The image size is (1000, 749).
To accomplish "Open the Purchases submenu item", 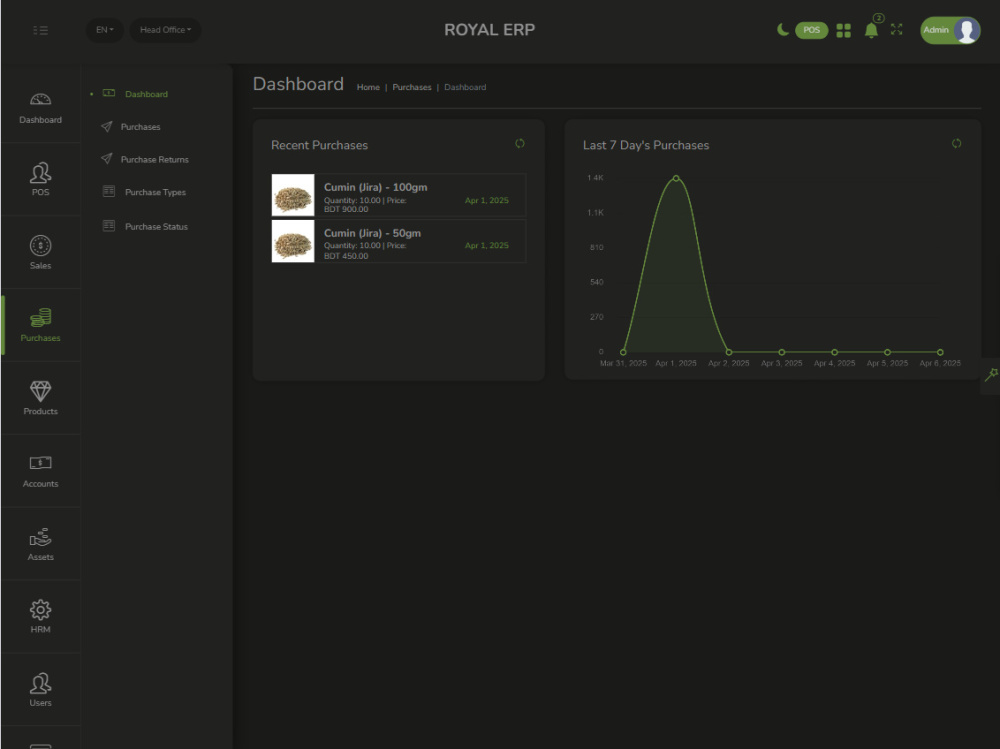I will [140, 127].
